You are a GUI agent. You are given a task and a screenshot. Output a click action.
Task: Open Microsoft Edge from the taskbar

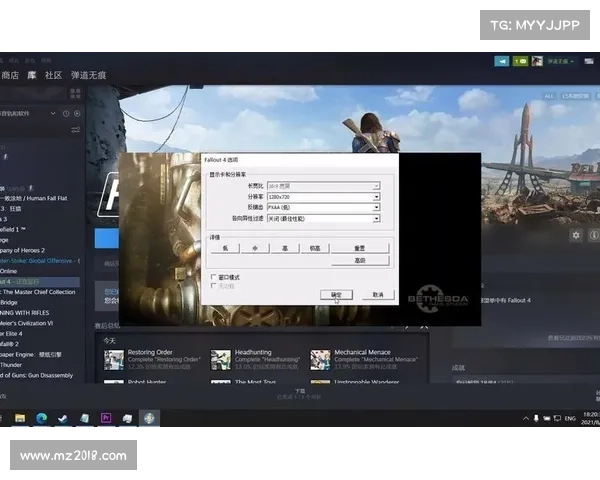pos(41,418)
